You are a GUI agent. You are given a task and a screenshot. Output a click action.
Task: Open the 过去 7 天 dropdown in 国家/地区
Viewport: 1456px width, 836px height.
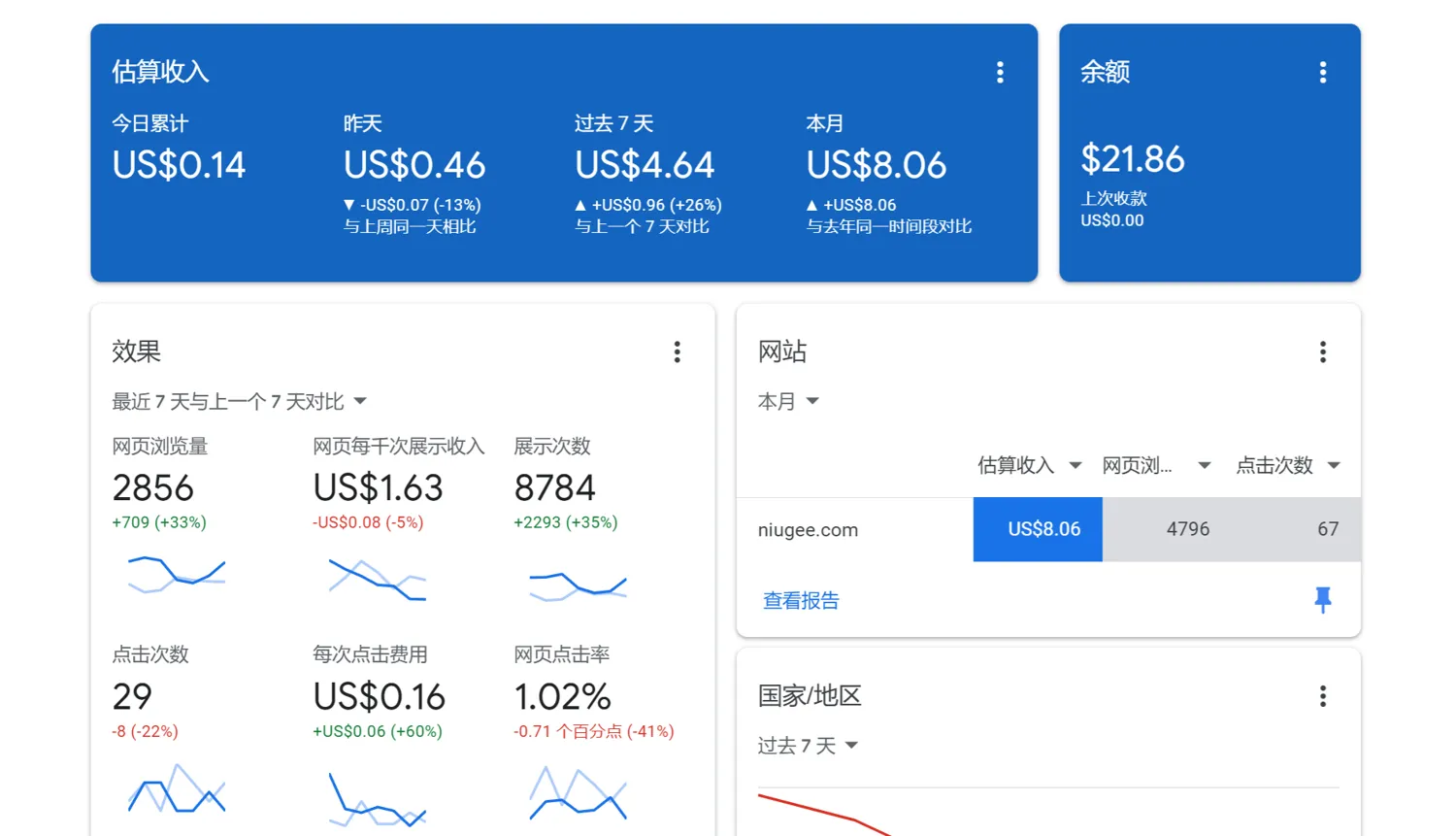click(x=808, y=745)
